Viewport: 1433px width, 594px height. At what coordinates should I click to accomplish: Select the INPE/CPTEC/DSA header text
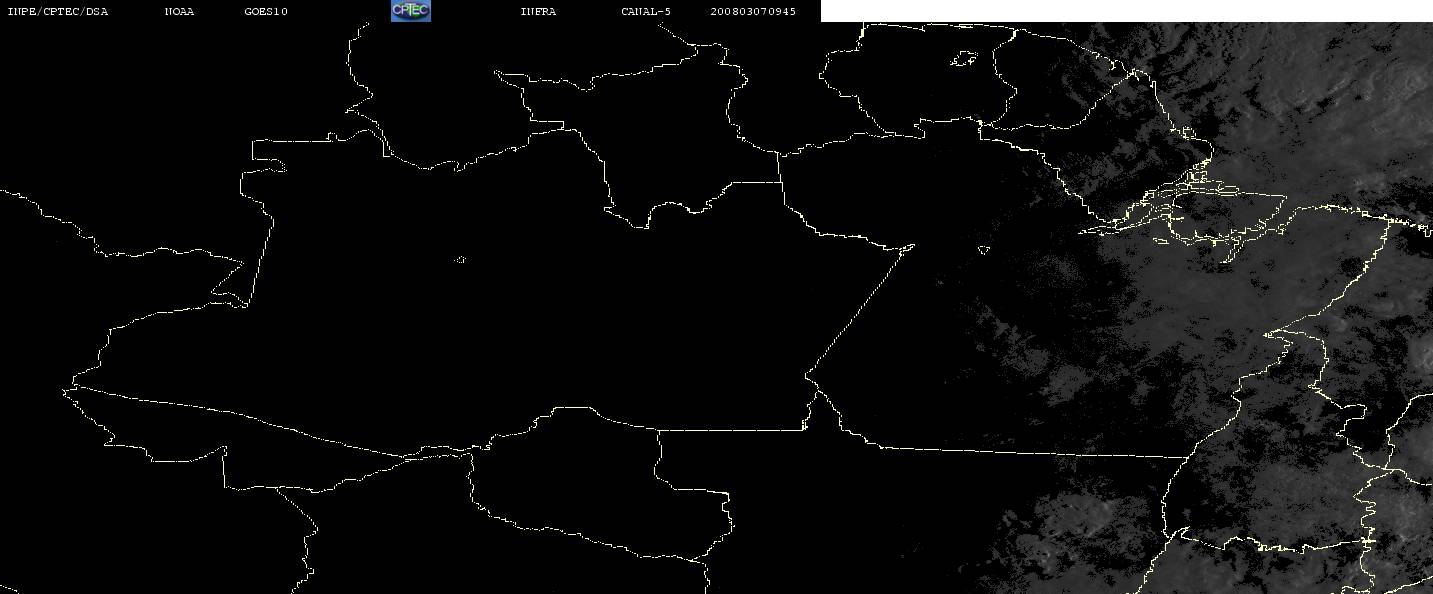[x=57, y=12]
